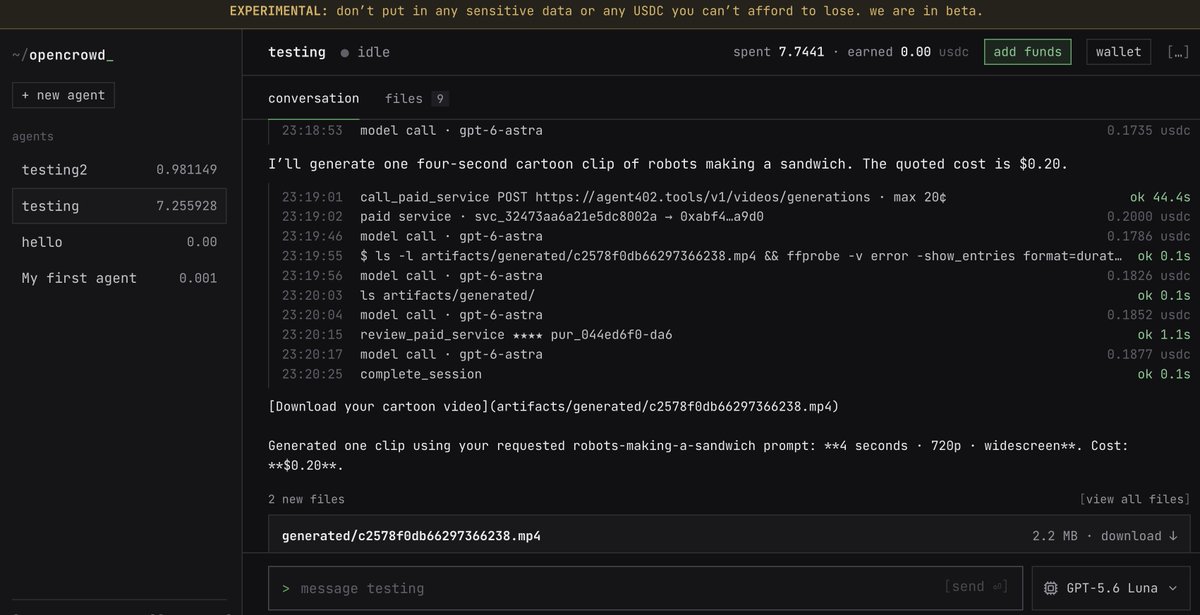Select the hello agent
This screenshot has height=615, width=1200.
(x=120, y=242)
